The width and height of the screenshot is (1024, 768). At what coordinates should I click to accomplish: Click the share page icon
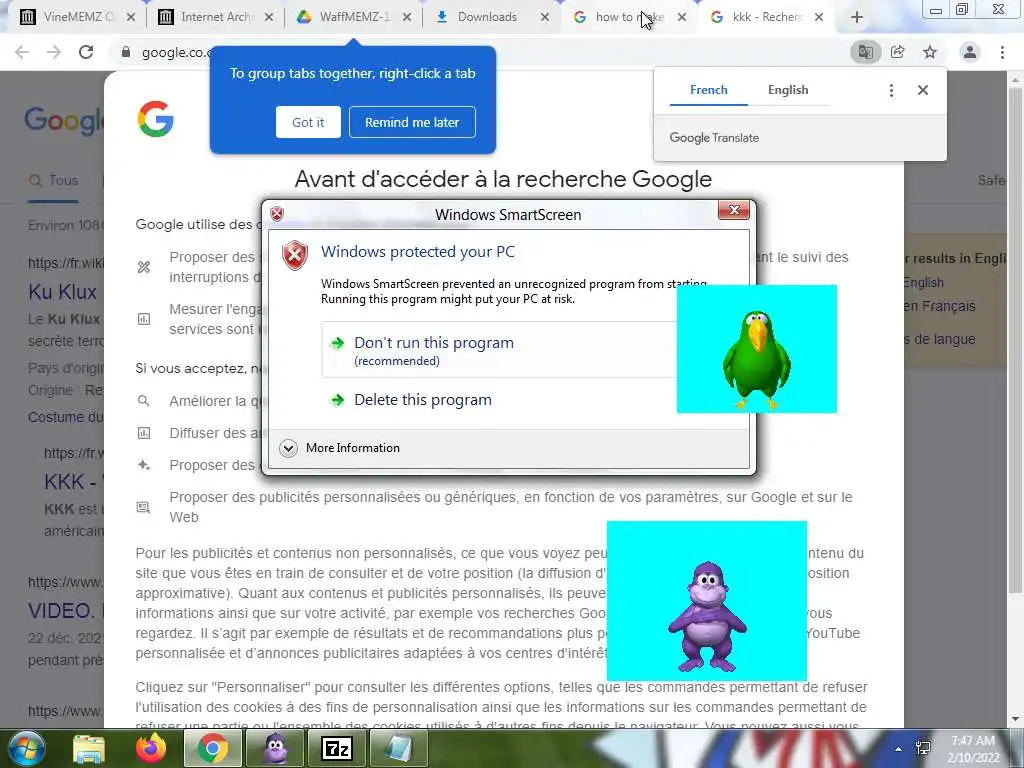click(x=898, y=52)
